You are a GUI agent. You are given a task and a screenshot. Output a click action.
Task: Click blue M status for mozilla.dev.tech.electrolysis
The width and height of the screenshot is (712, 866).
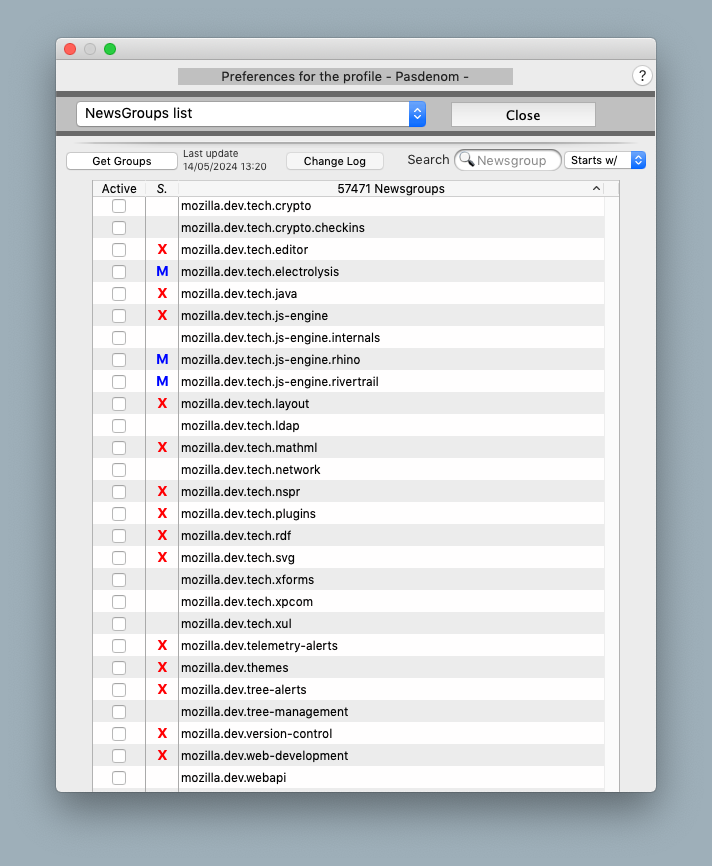162,272
